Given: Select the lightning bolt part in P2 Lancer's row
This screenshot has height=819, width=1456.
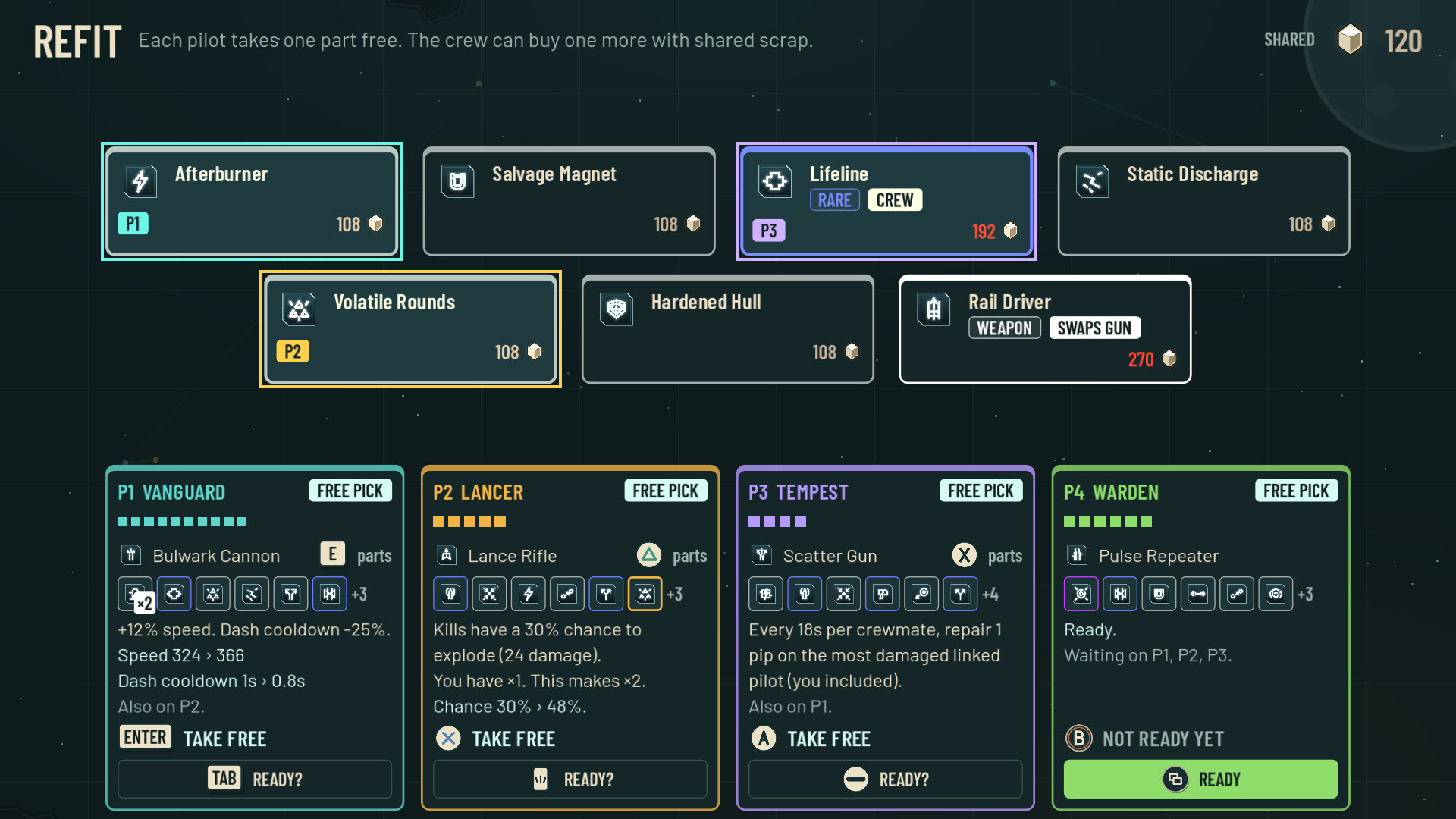Looking at the screenshot, I should 529,595.
